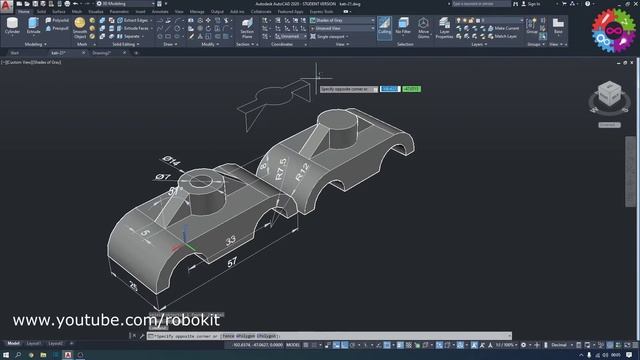Expand the Layers panel
This screenshot has height=360, width=640.
tap(479, 44)
